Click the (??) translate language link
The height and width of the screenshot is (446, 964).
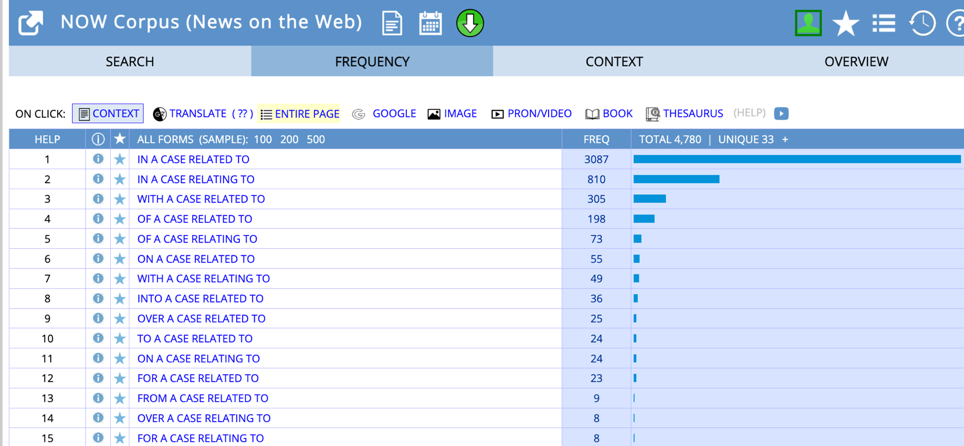[x=243, y=113]
